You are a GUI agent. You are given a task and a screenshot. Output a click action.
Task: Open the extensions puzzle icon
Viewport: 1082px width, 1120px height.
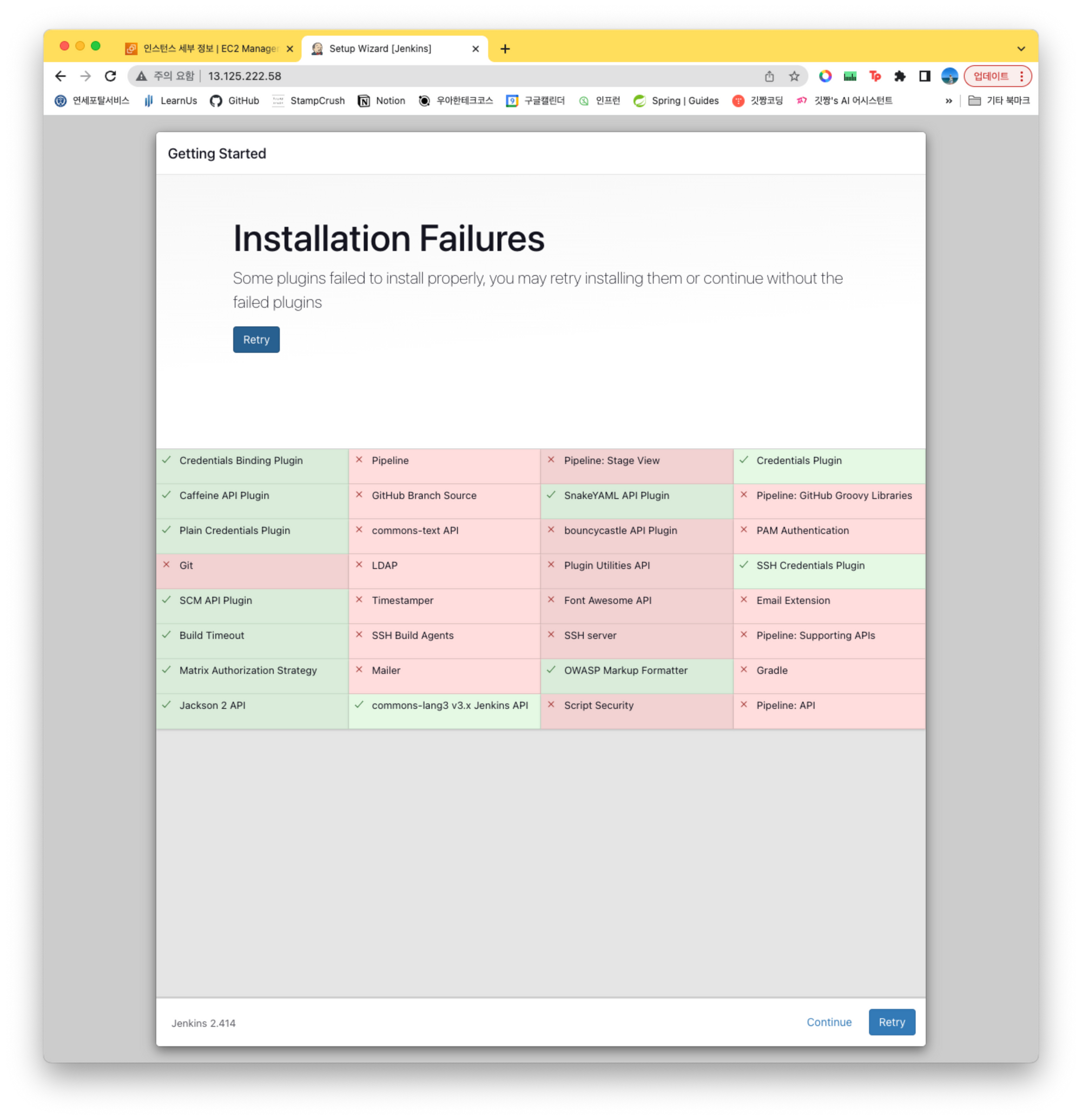[900, 76]
